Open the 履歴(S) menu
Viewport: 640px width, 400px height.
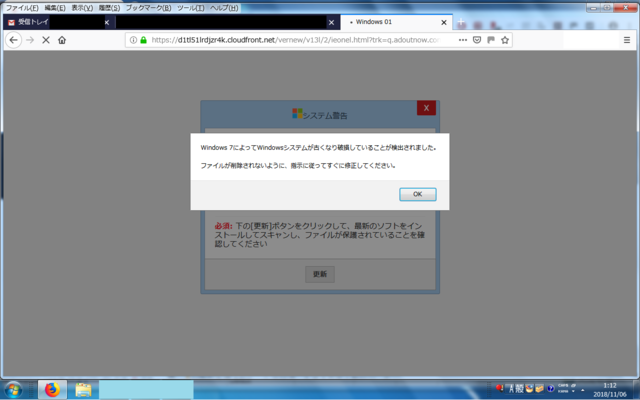(x=109, y=8)
